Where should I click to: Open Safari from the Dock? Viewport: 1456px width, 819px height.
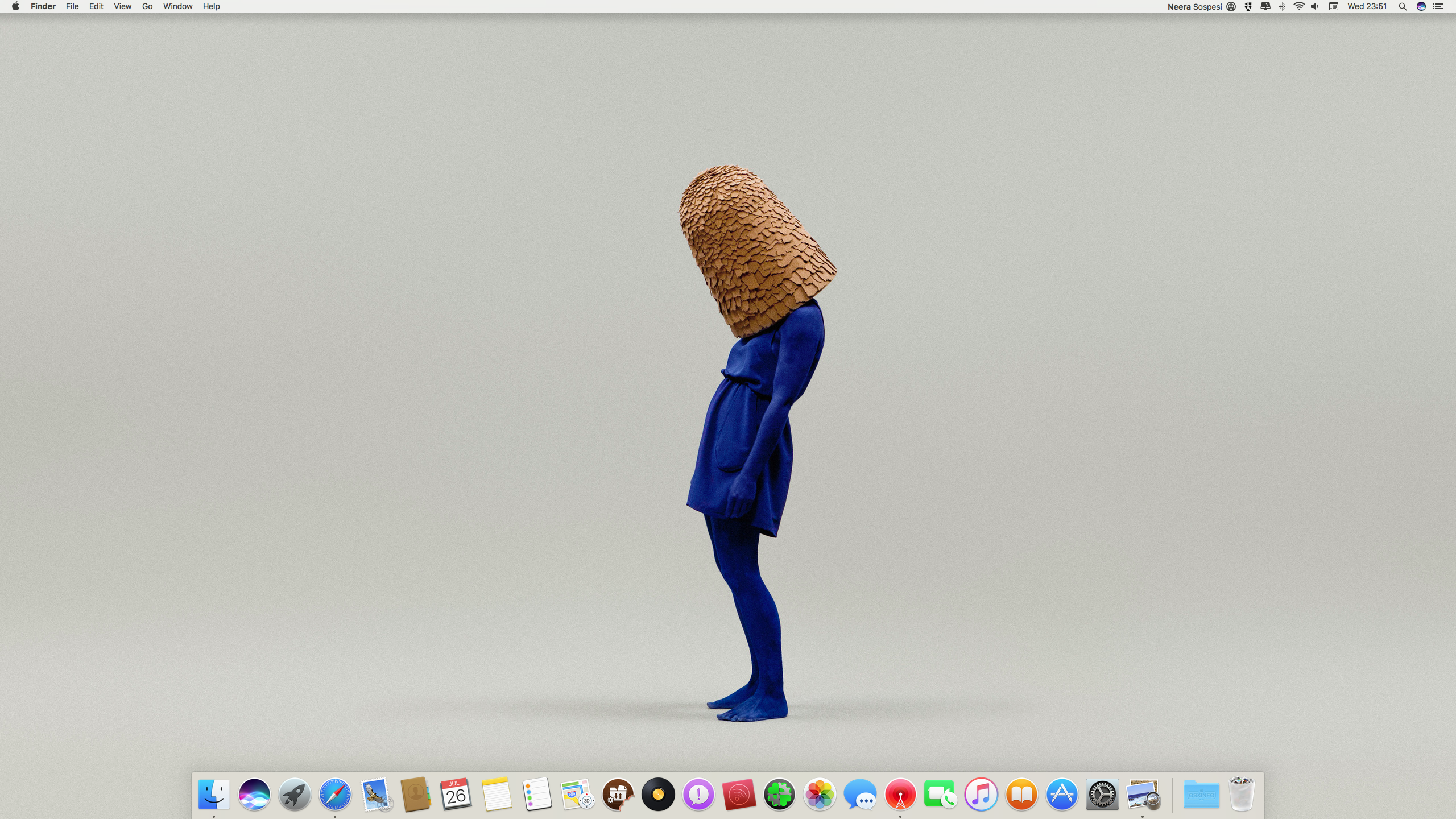tap(334, 795)
